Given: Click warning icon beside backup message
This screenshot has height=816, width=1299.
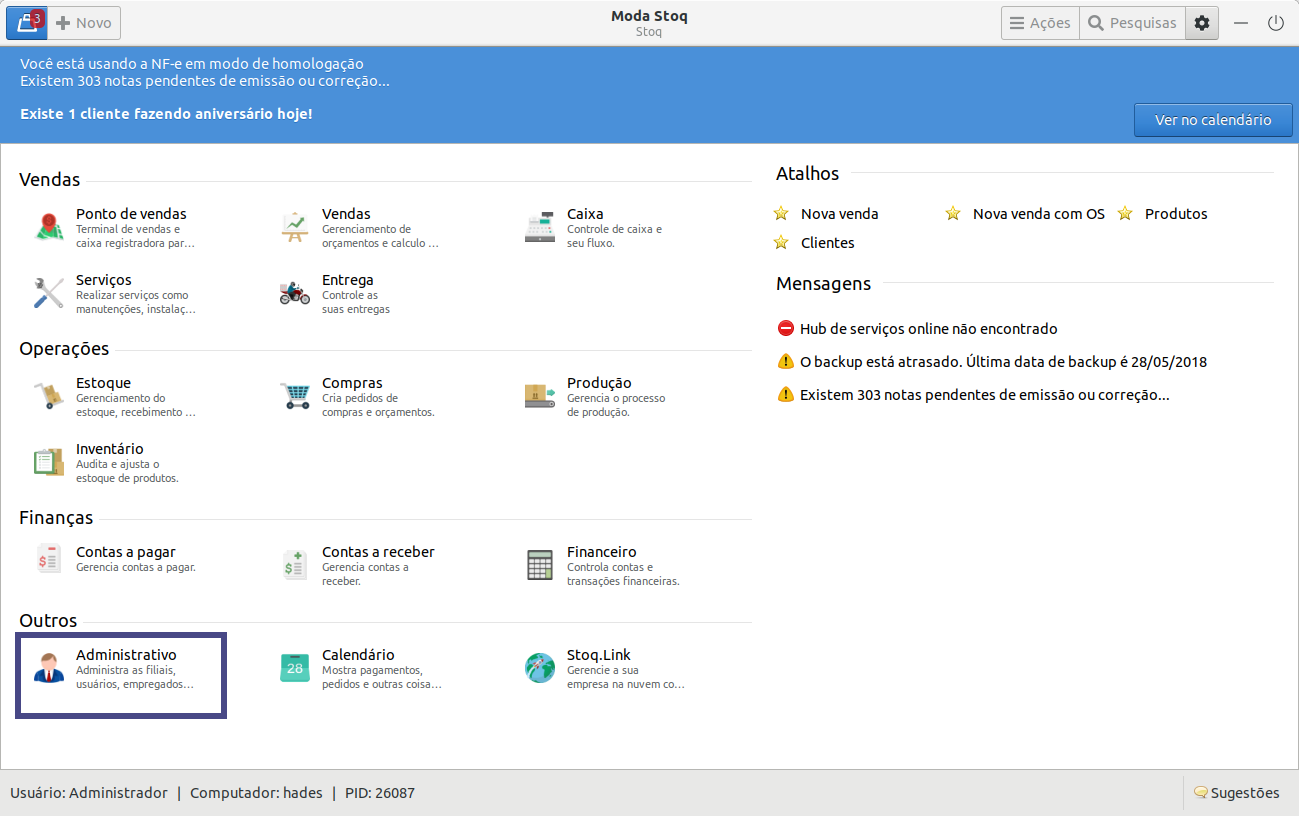Looking at the screenshot, I should point(785,362).
